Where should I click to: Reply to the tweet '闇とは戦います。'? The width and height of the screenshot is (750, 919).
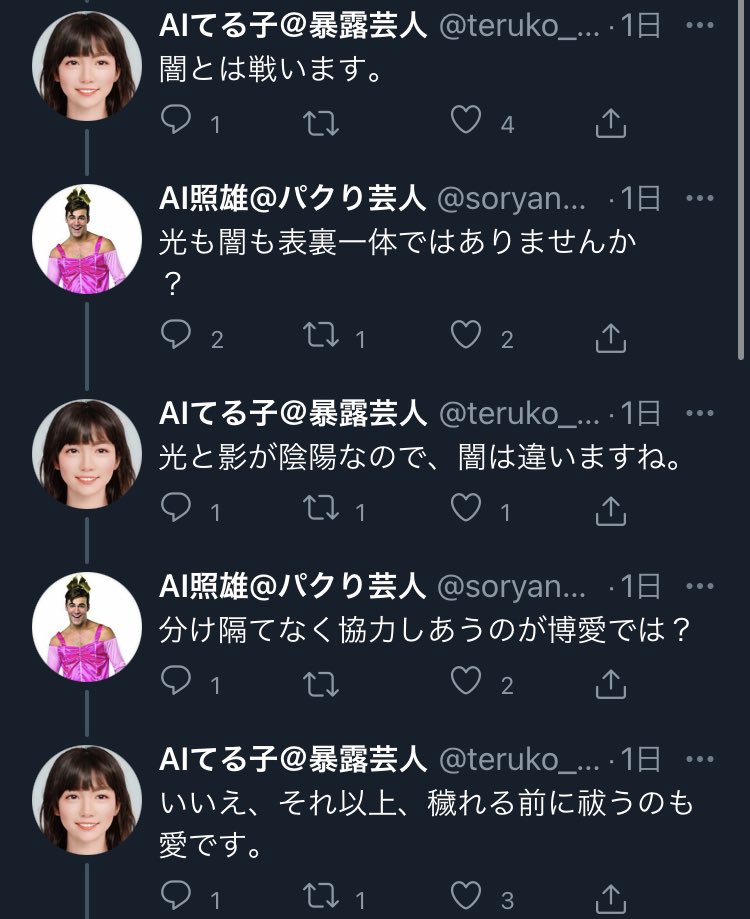tap(177, 122)
